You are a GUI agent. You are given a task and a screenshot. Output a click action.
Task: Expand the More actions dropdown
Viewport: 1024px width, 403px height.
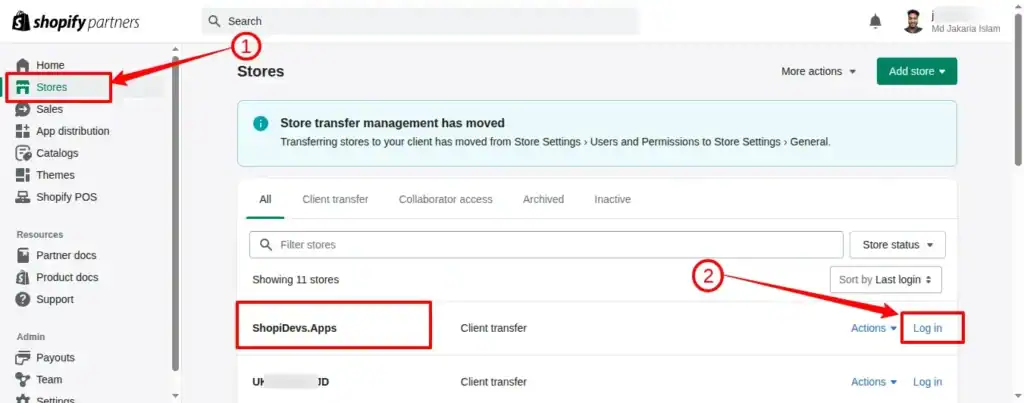coord(819,72)
